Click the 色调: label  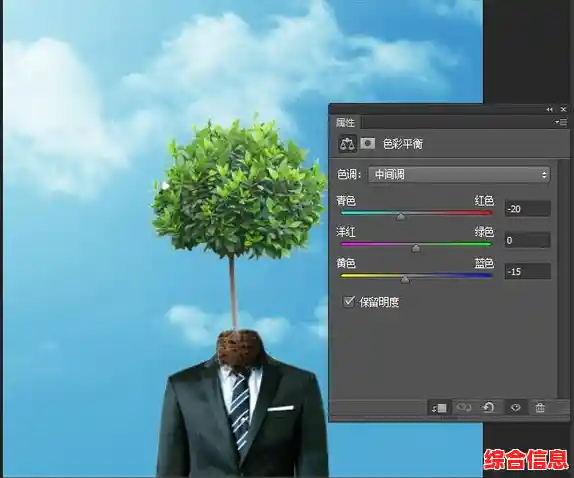point(349,175)
